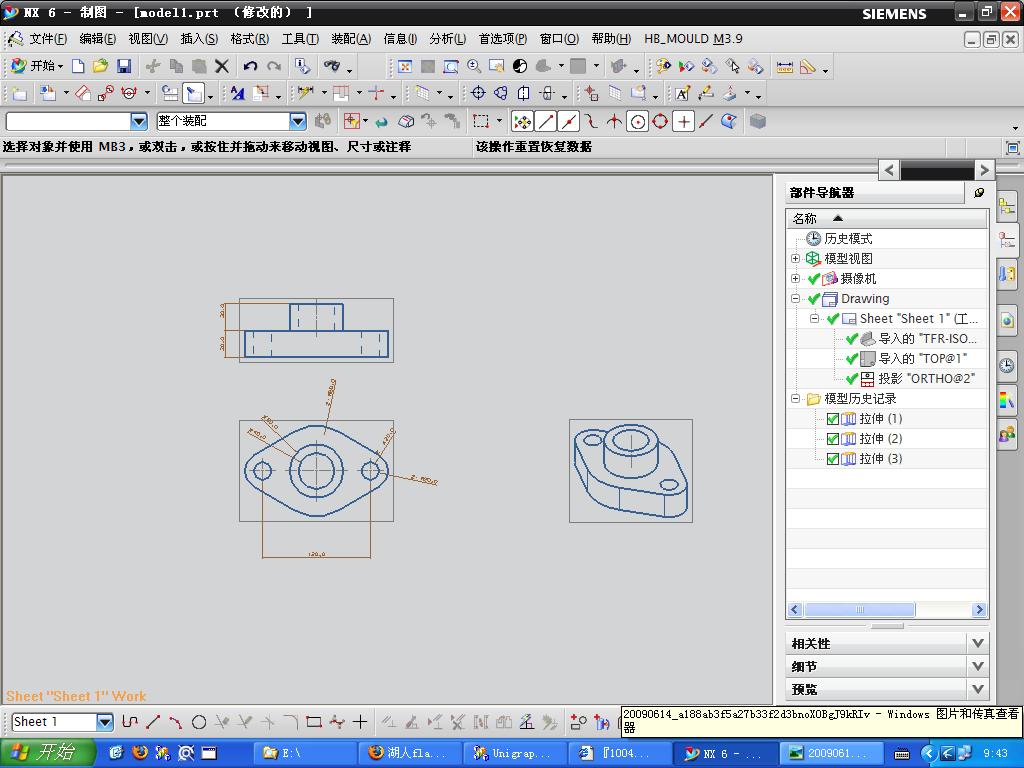1024x768 pixels.
Task: Click the circle sketch tool icon
Action: (x=199, y=722)
